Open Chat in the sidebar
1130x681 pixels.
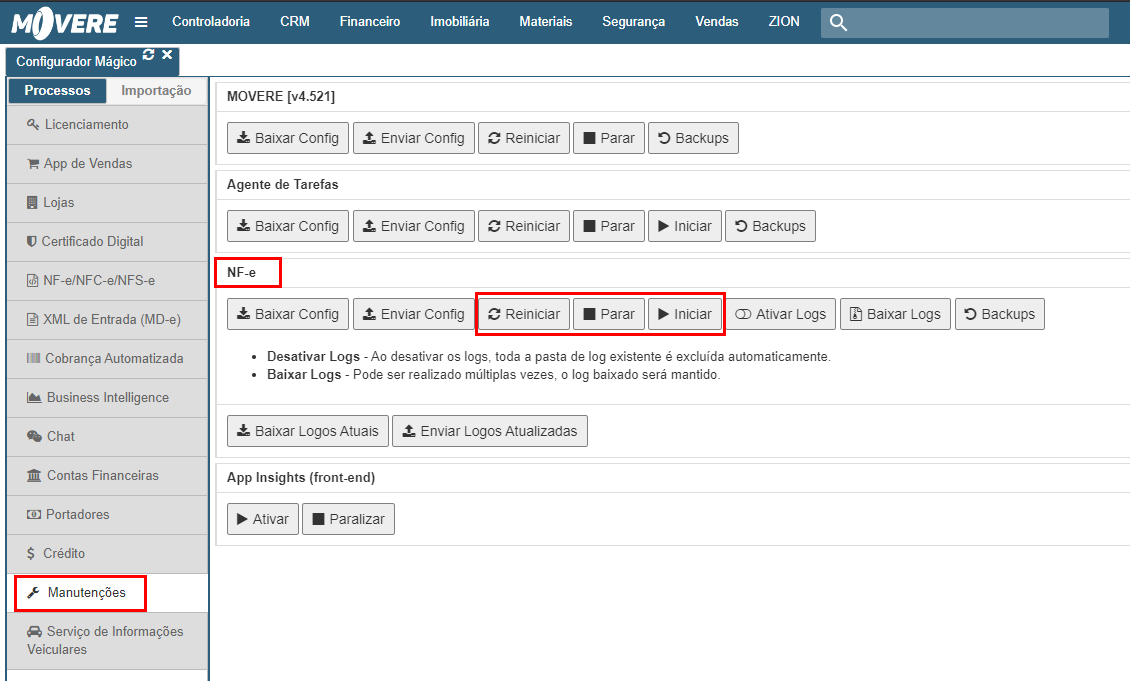pyautogui.click(x=107, y=436)
